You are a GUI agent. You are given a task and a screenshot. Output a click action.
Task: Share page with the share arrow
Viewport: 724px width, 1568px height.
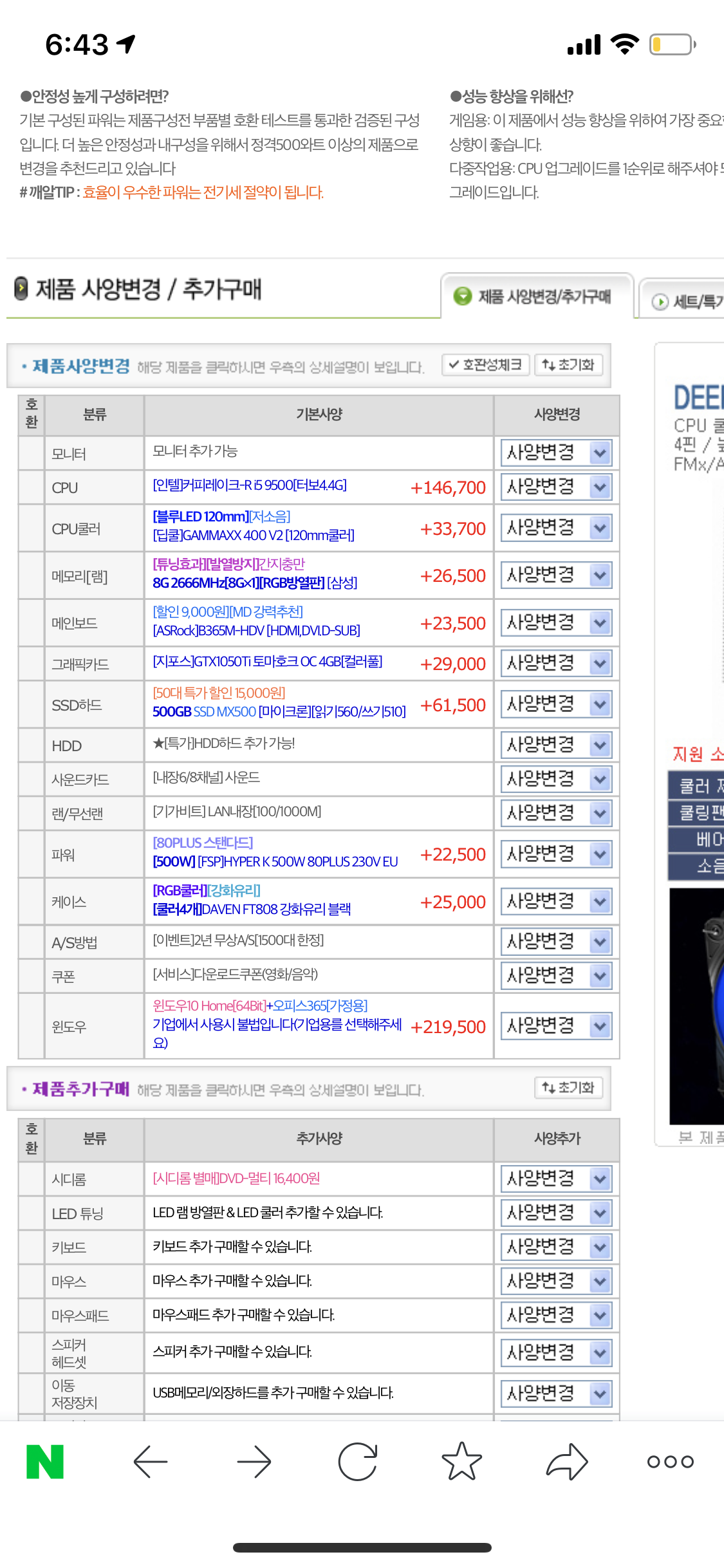pyautogui.click(x=567, y=1462)
